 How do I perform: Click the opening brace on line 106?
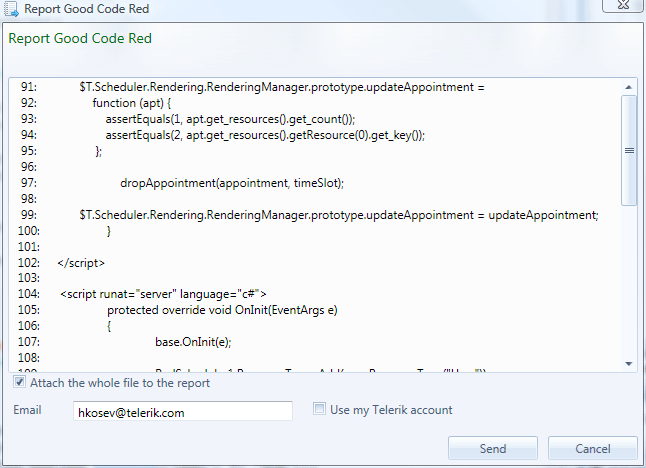(109, 326)
